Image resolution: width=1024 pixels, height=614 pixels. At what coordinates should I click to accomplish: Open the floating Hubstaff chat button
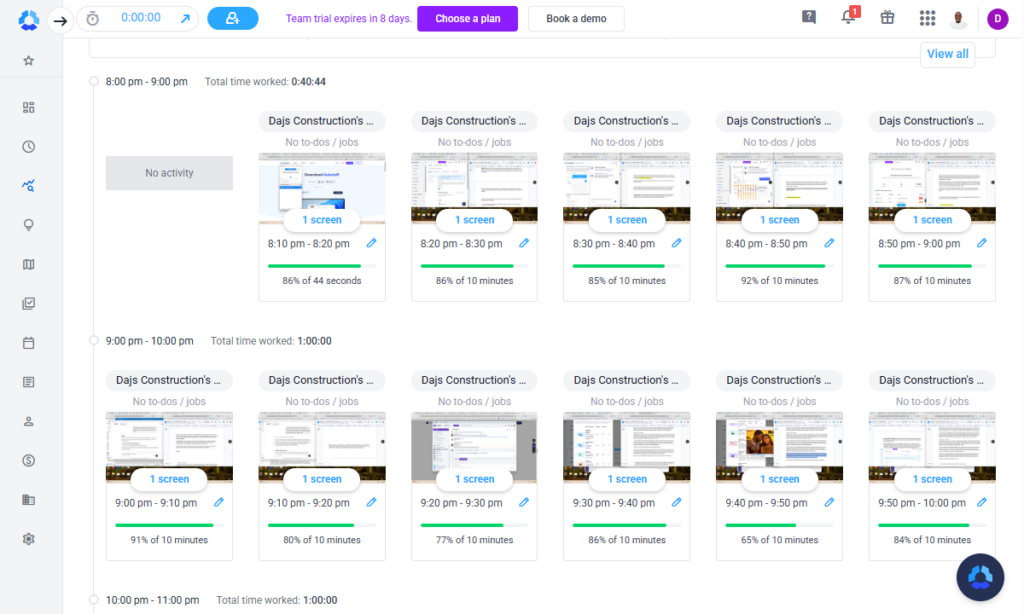(980, 577)
